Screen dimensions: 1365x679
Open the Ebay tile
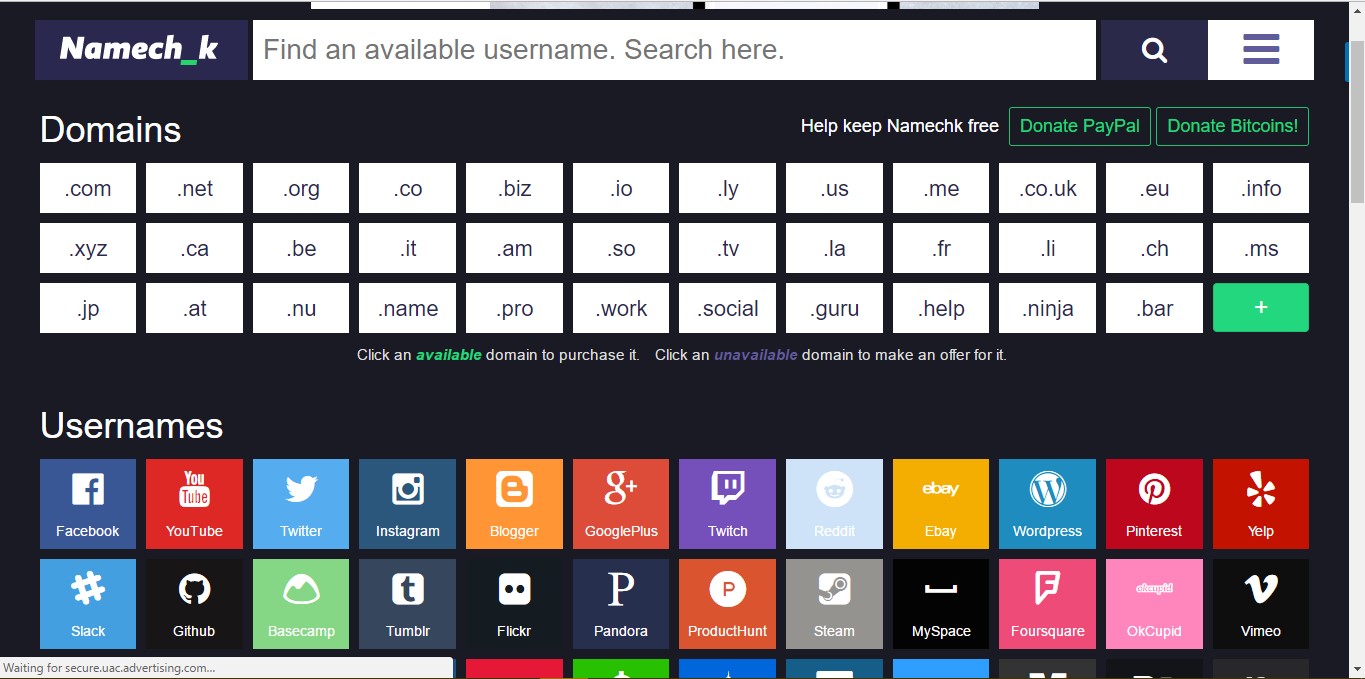pyautogui.click(x=941, y=504)
